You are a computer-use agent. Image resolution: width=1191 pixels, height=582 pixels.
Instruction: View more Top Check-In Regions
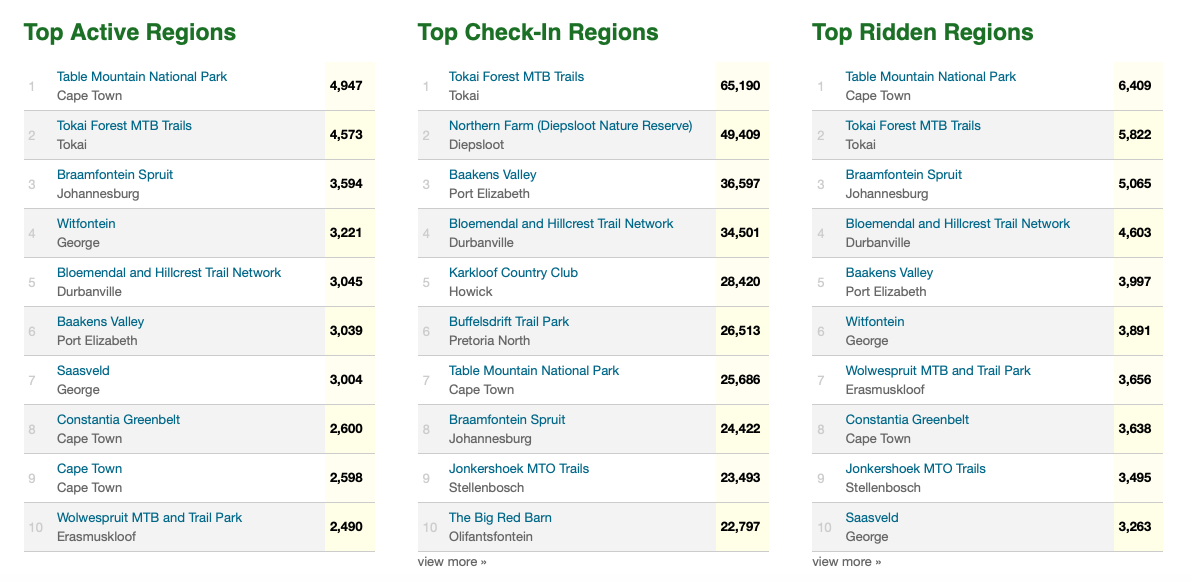point(452,562)
